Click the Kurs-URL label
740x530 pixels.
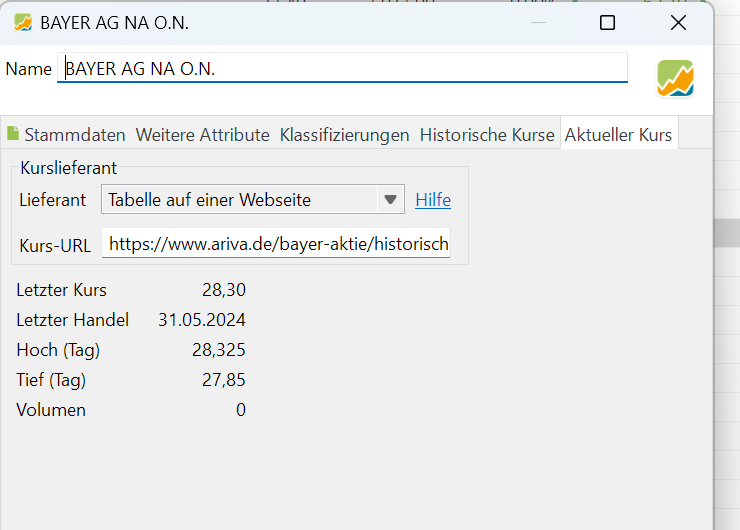point(55,246)
